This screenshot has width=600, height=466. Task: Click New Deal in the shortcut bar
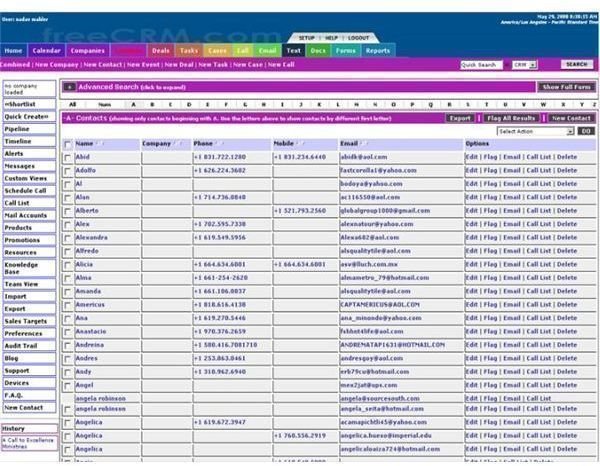(179, 65)
